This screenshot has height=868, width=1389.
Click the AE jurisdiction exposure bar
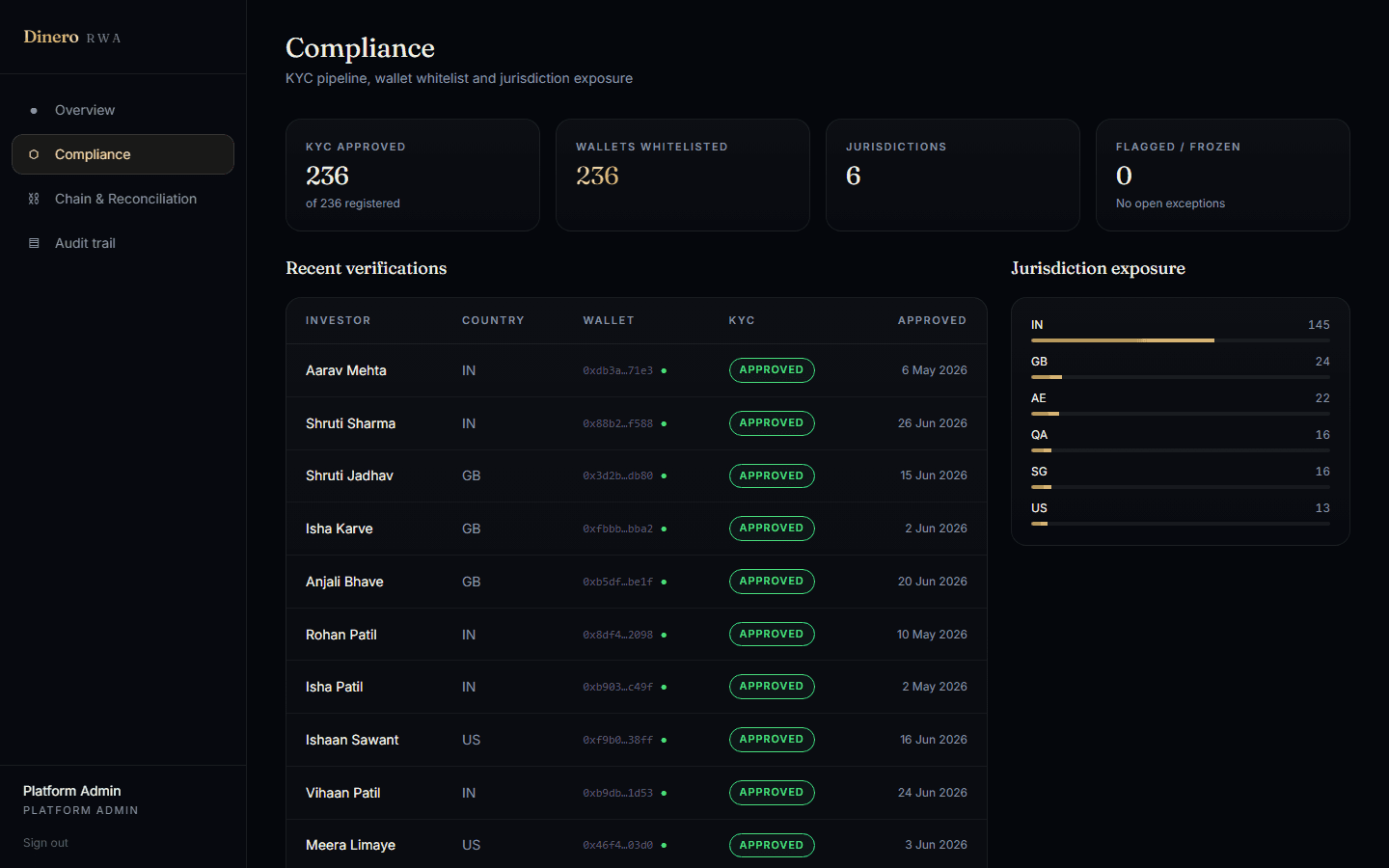click(1181, 414)
